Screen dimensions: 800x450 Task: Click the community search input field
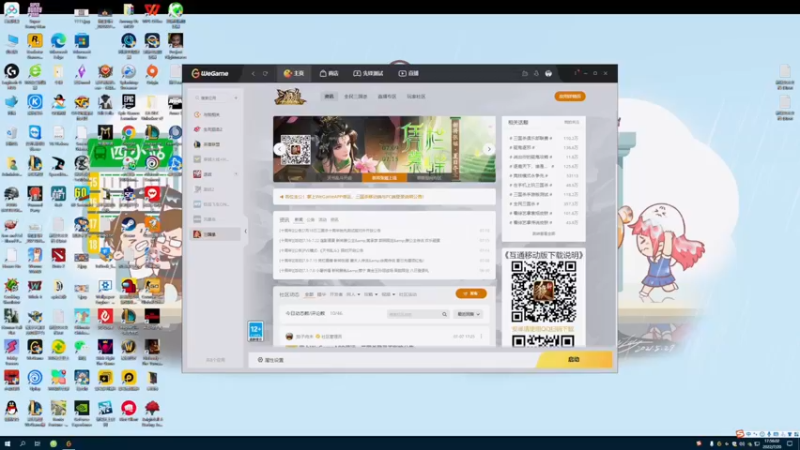pyautogui.click(x=414, y=314)
